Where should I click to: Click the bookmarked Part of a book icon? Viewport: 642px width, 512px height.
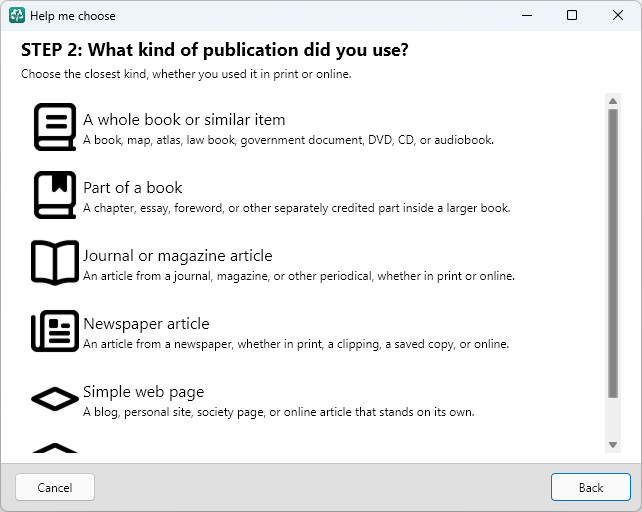pyautogui.click(x=55, y=195)
